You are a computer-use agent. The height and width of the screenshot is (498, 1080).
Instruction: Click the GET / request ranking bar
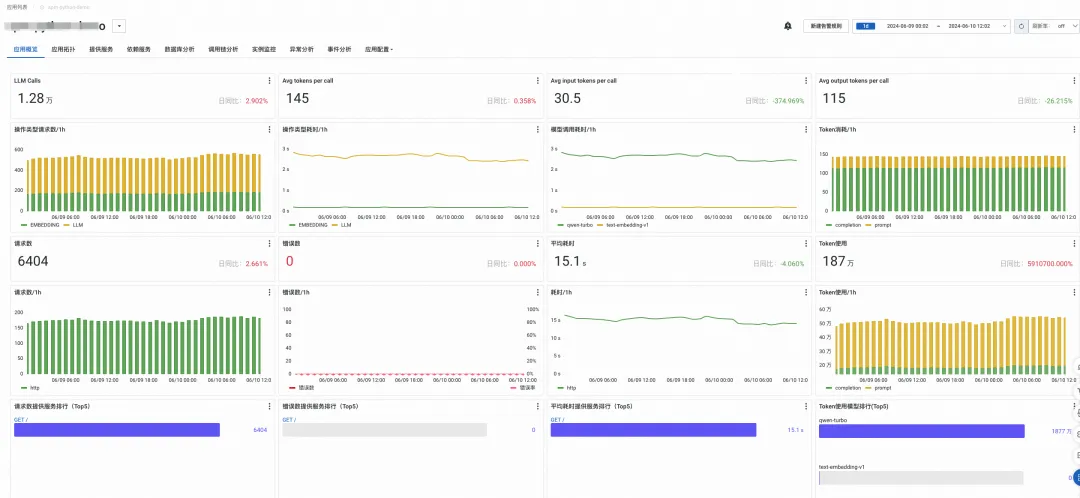click(x=116, y=430)
